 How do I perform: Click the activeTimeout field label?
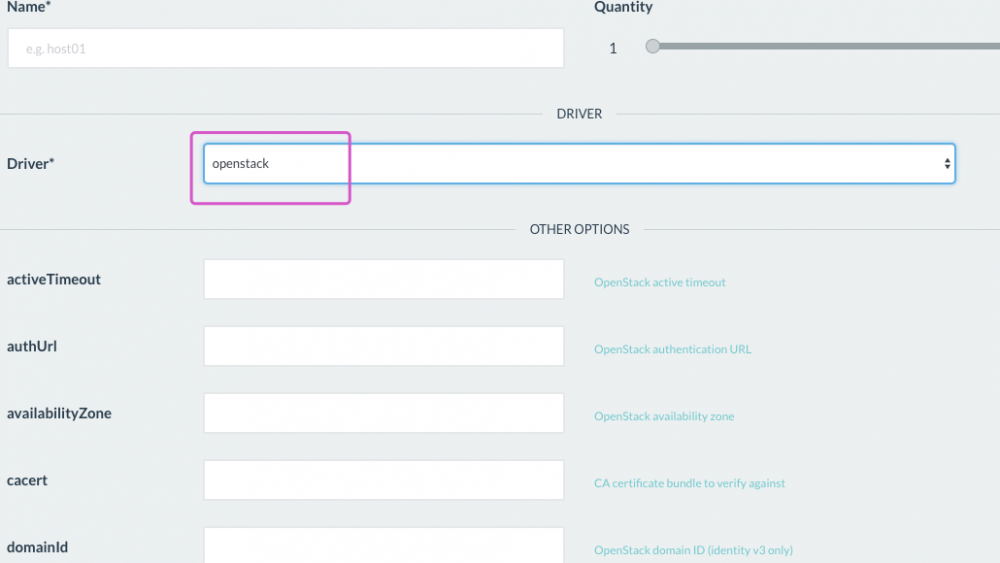click(54, 280)
